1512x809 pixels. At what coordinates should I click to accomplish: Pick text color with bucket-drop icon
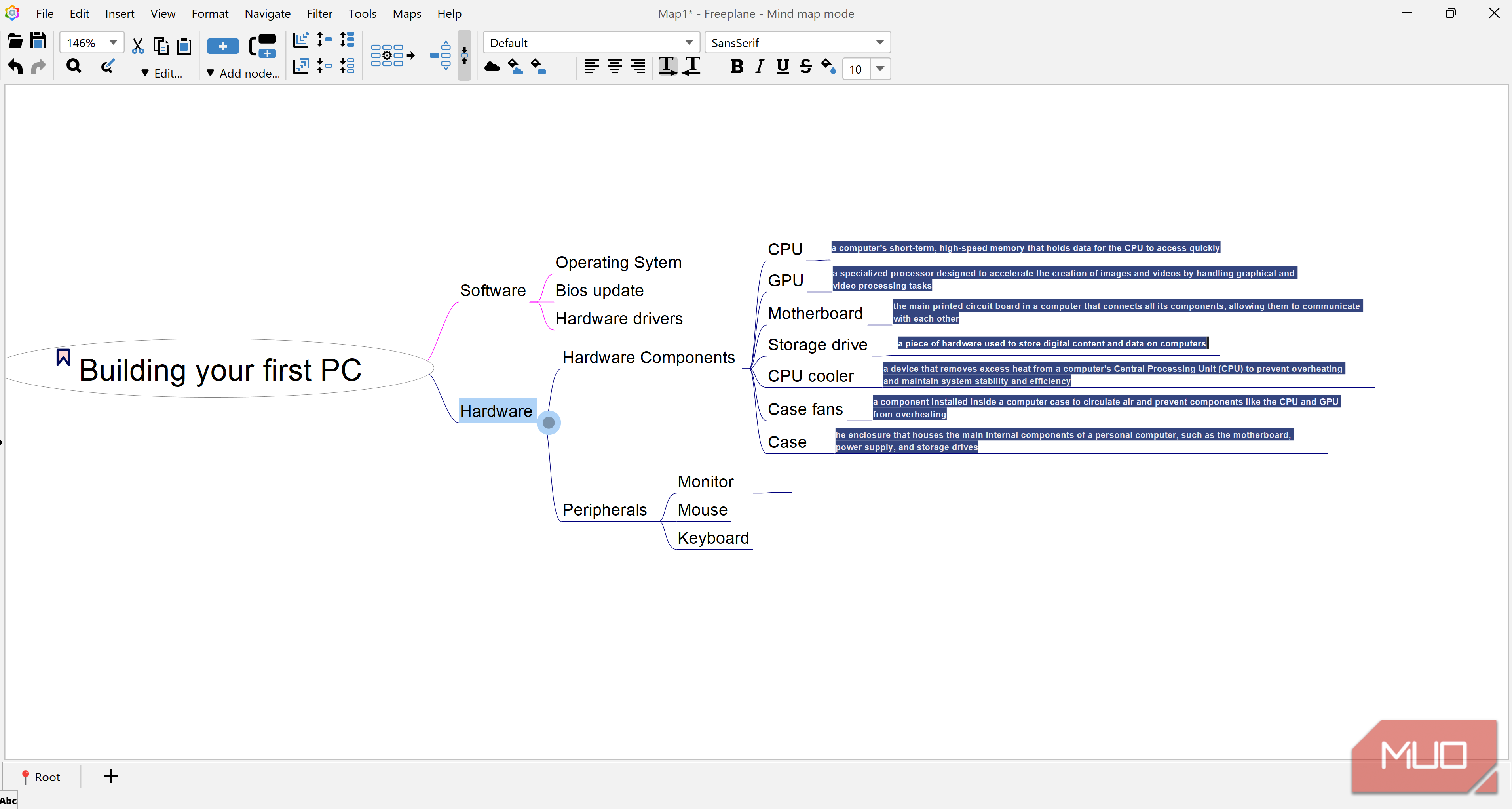pos(829,67)
